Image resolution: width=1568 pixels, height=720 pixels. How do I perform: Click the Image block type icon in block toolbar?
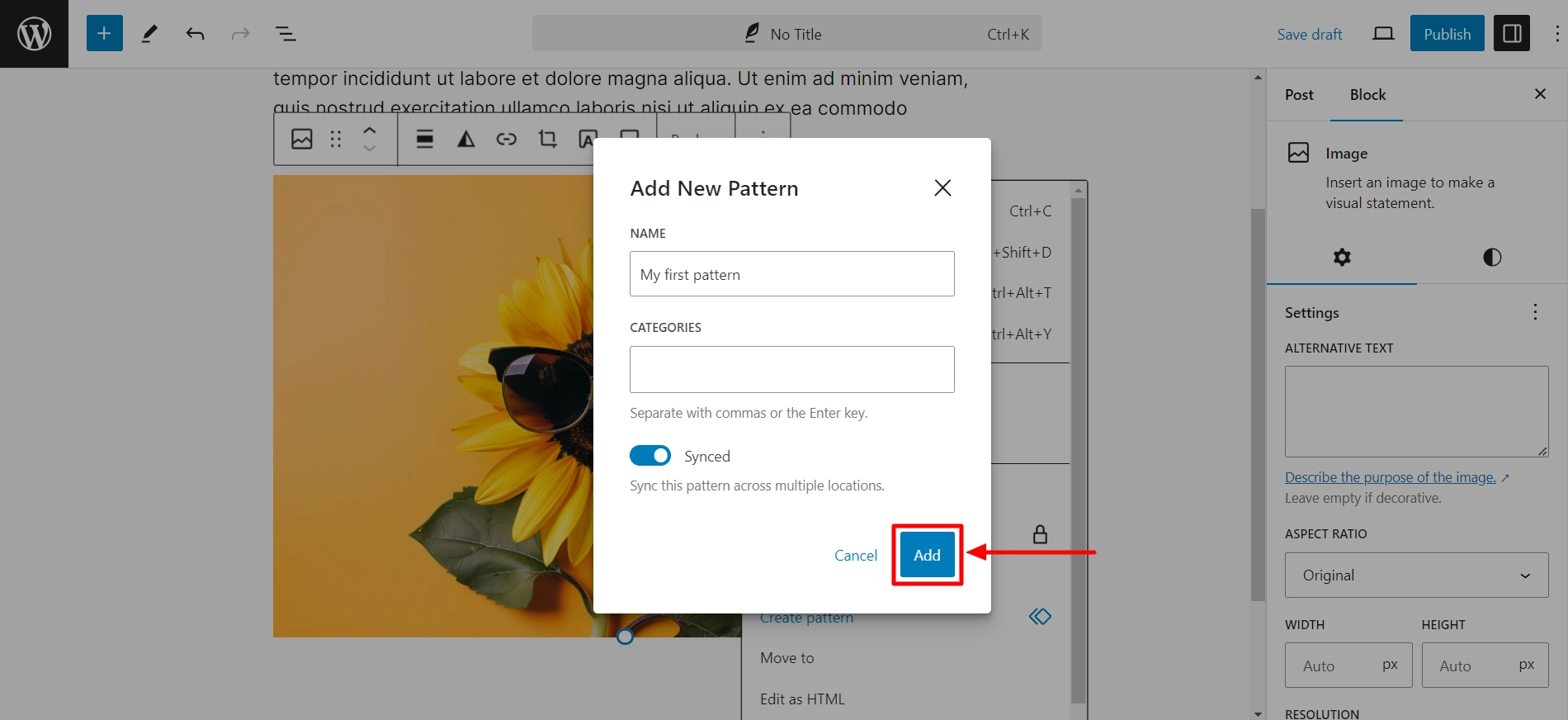click(302, 139)
